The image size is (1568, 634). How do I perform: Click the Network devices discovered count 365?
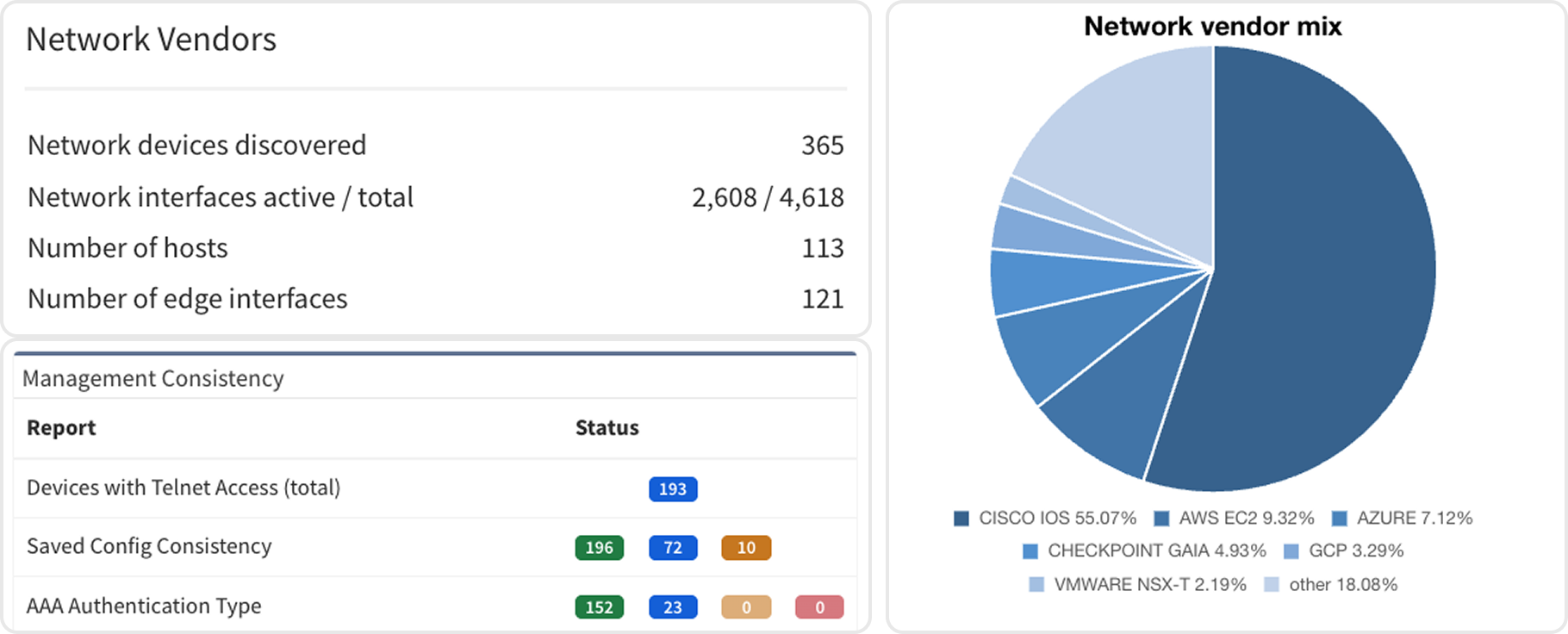pos(822,146)
